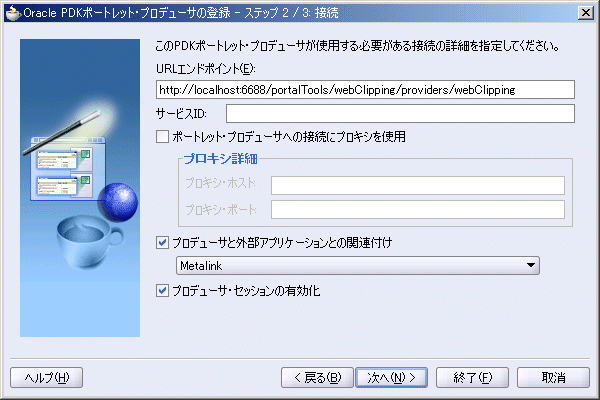Screen dimensions: 600x400
Task: Go back with the 戻る(B) button
Action: [x=317, y=378]
